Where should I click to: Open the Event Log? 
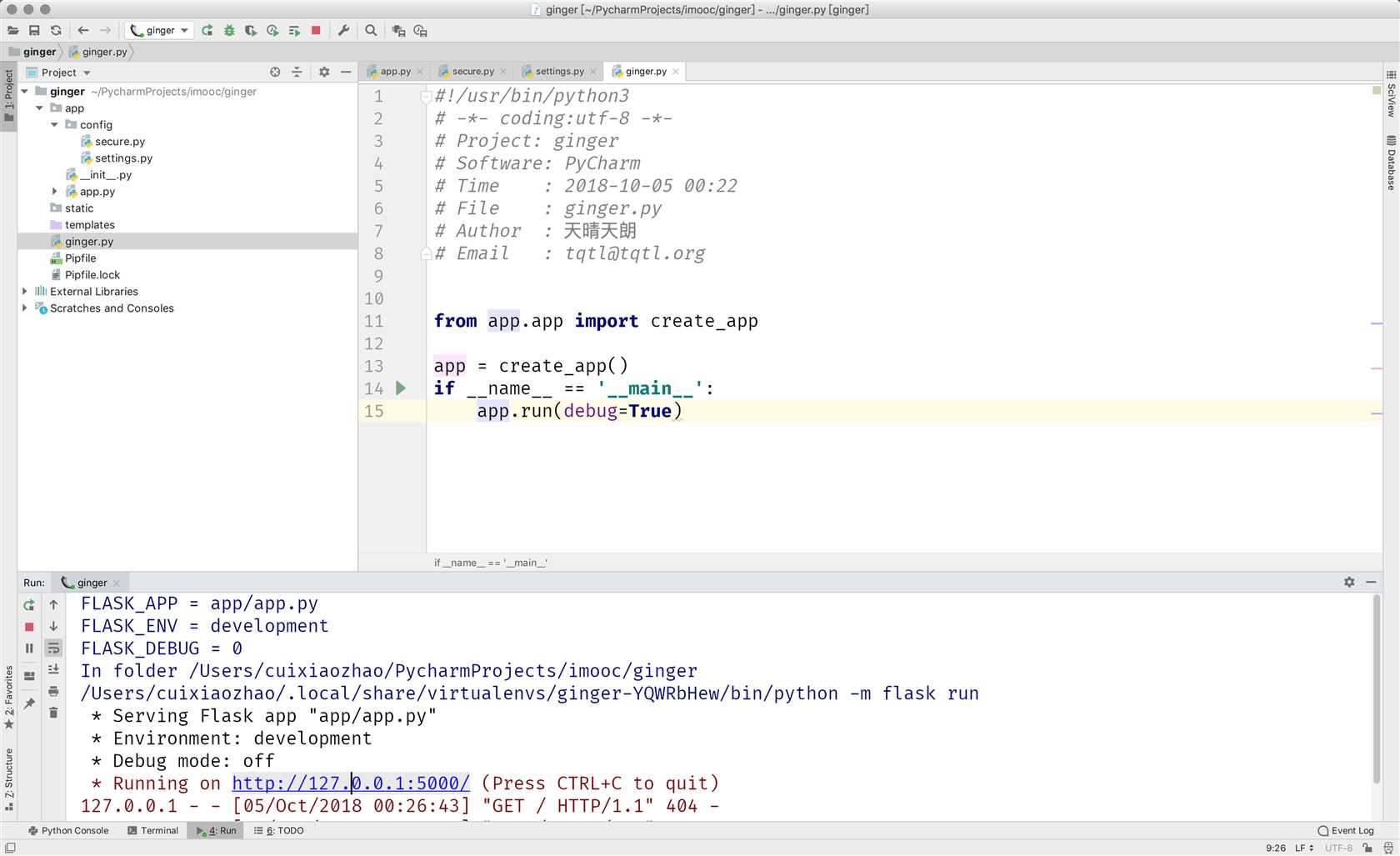[x=1346, y=831]
